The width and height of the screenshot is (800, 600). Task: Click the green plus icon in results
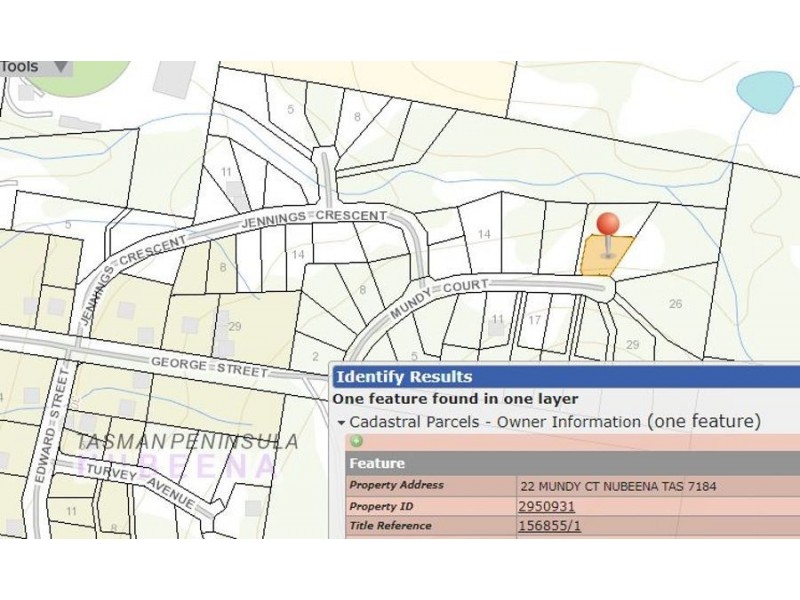click(356, 441)
